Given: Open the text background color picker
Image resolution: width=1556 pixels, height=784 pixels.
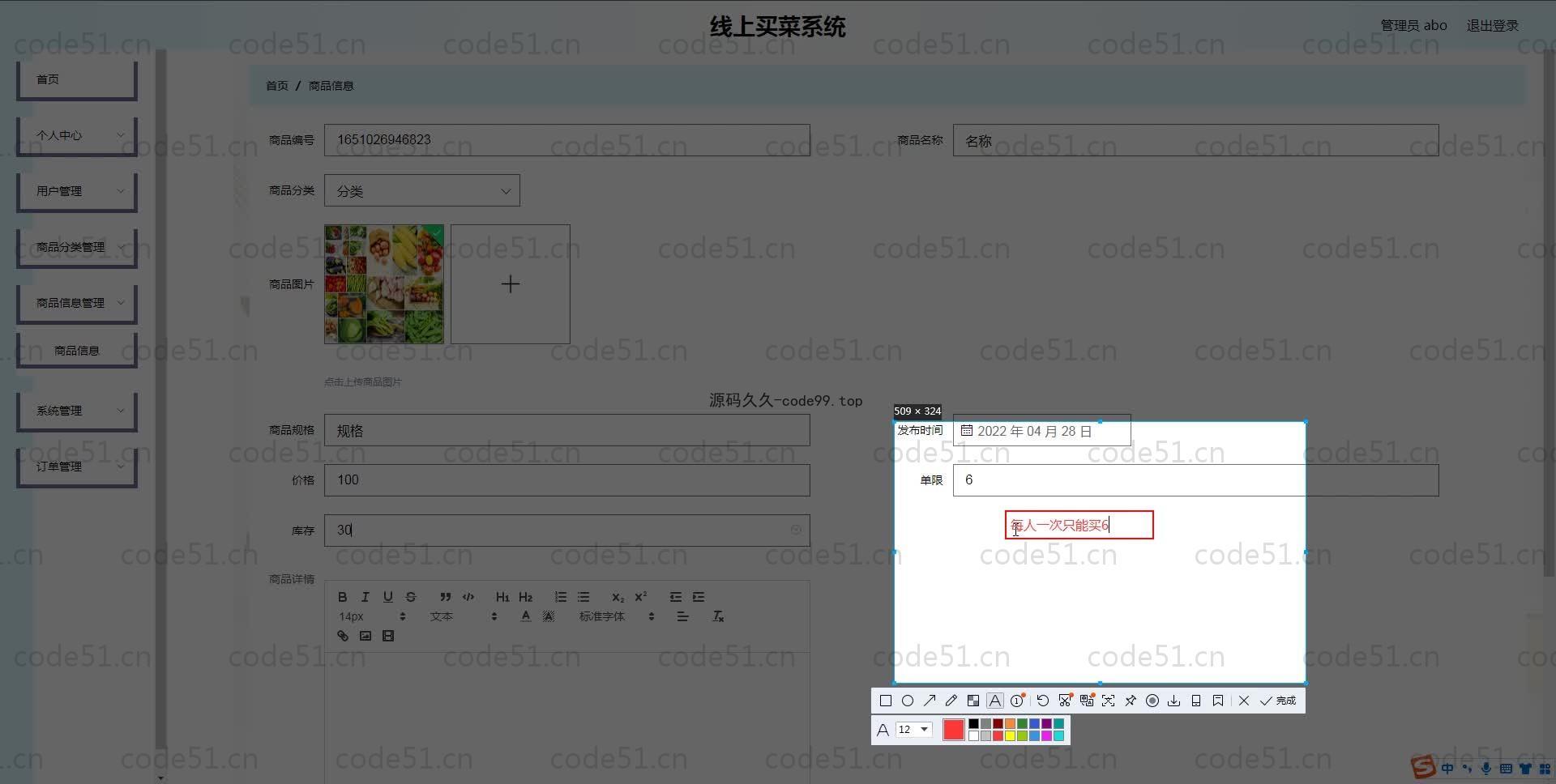Looking at the screenshot, I should tap(549, 616).
